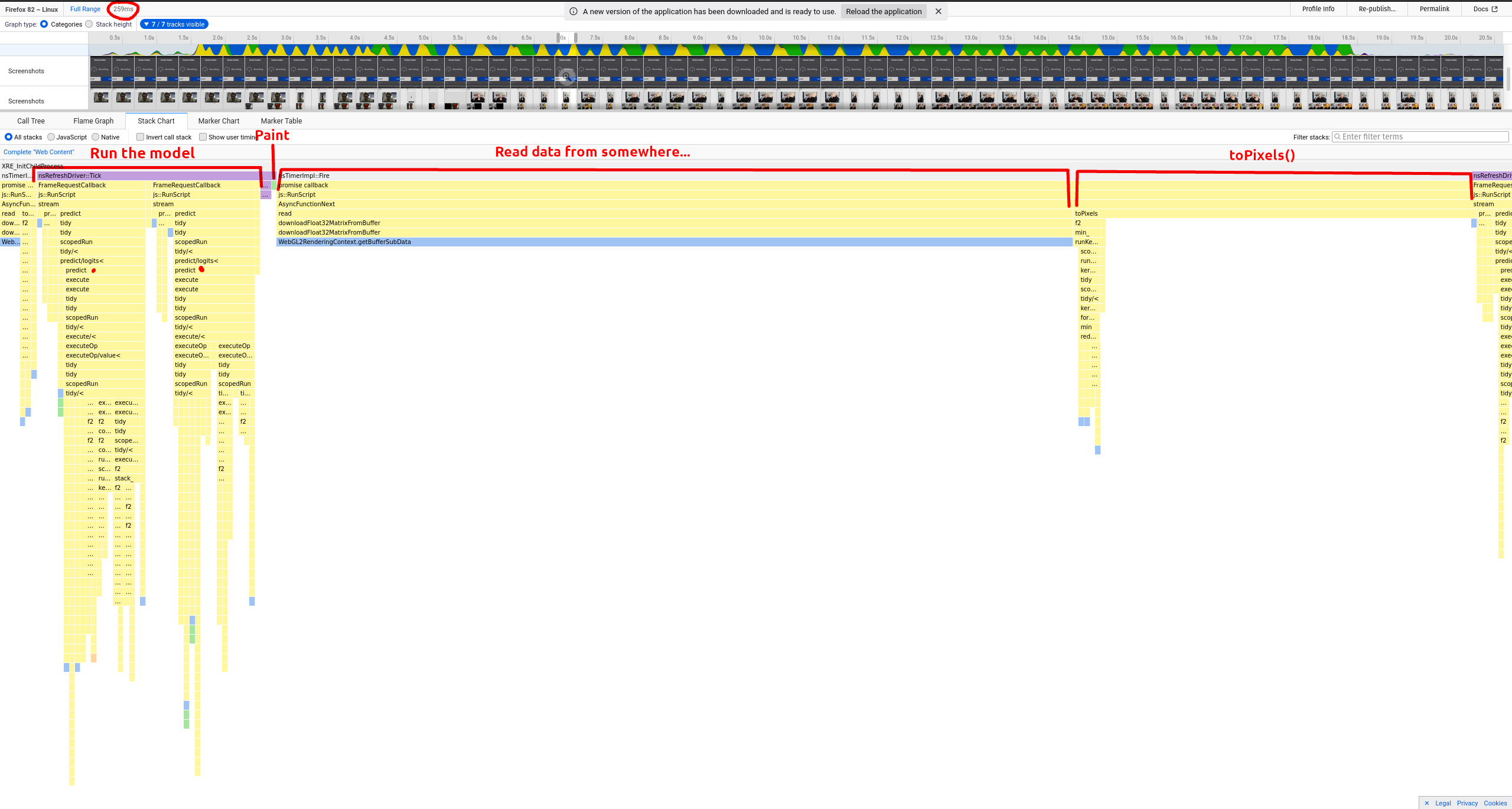Click the Full Range breadcrumb link

click(85, 9)
